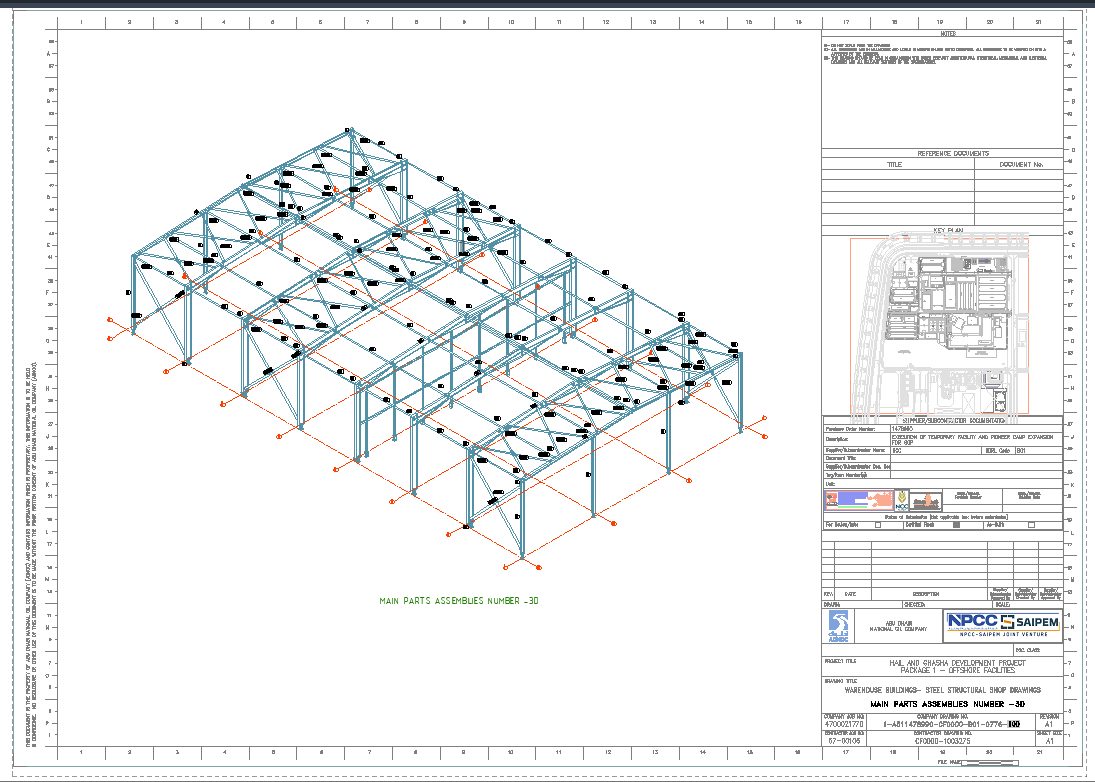Click the ADNOC logo in the title block
This screenshot has height=782, width=1095.
(x=838, y=627)
